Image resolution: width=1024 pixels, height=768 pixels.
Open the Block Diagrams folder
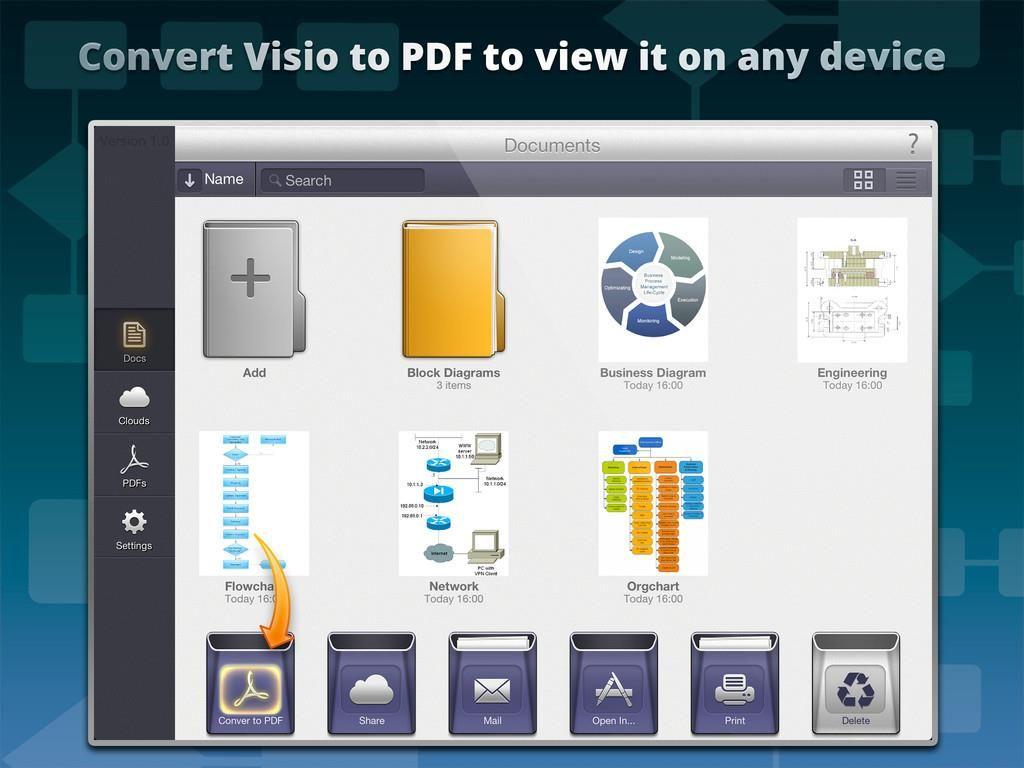click(x=454, y=289)
